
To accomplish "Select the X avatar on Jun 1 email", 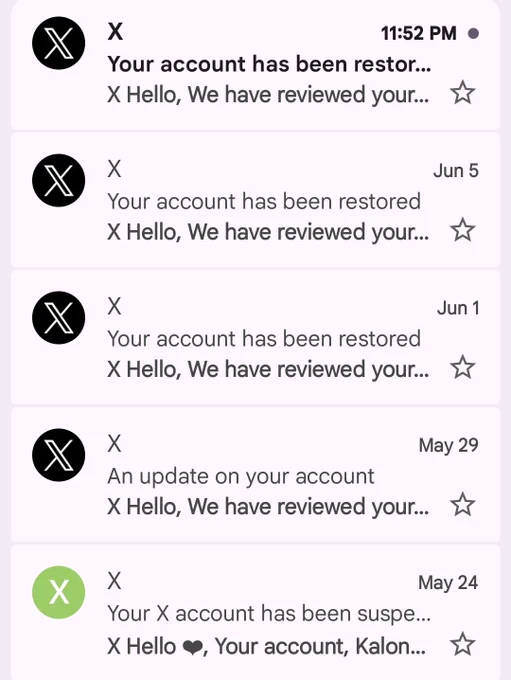I will pos(59,318).
